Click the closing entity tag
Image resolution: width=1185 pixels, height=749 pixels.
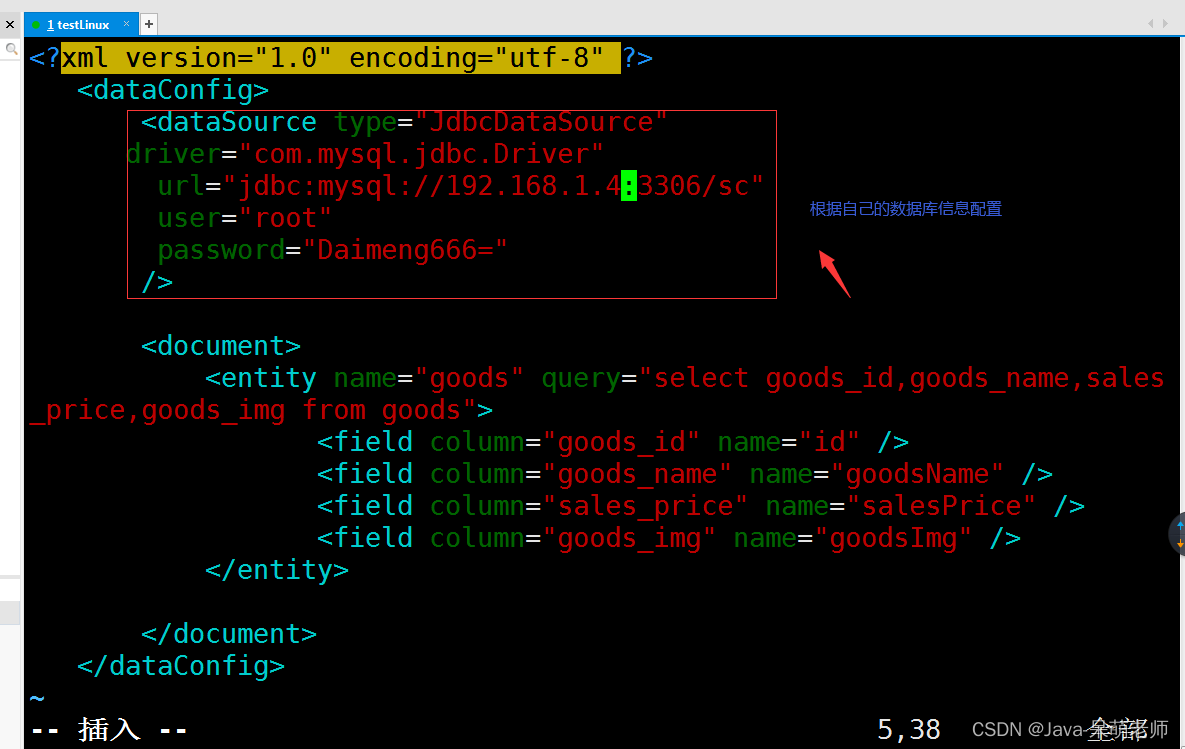pyautogui.click(x=277, y=570)
